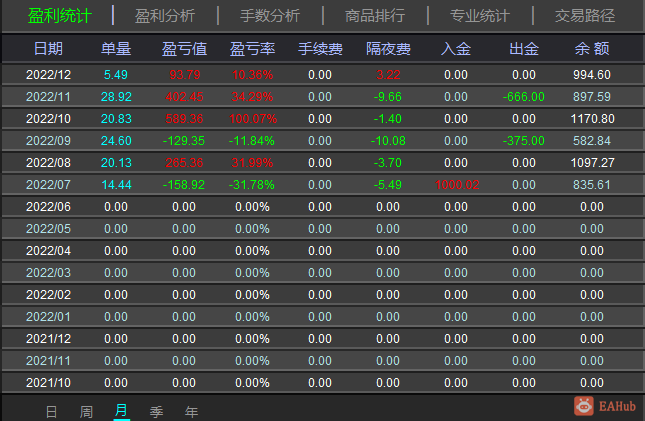Select the 2022/07 date cell

click(x=48, y=185)
